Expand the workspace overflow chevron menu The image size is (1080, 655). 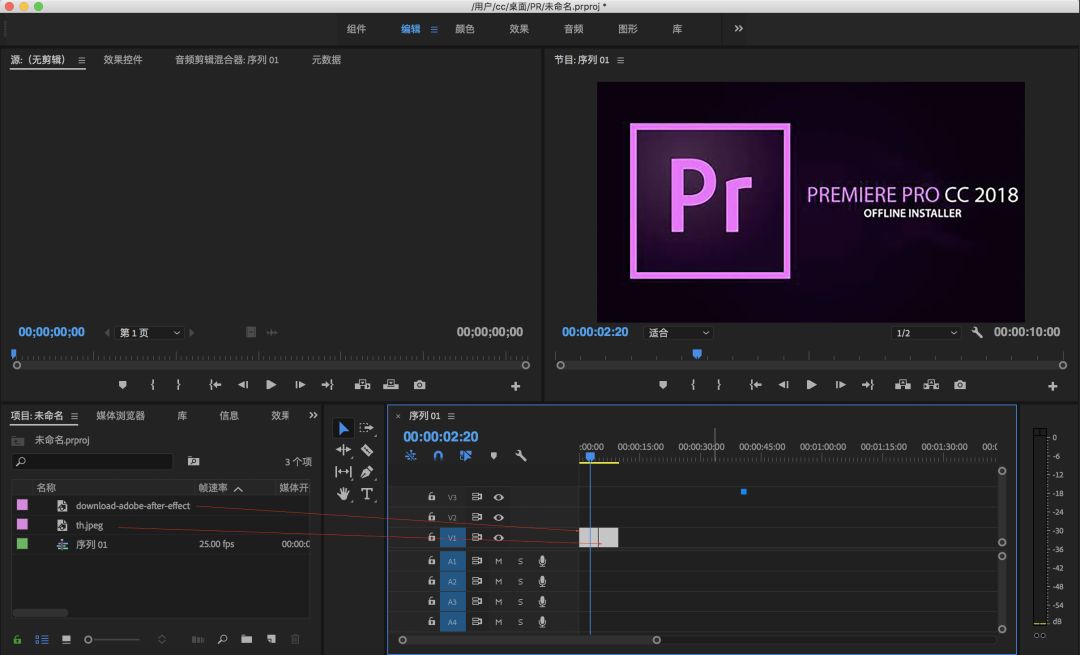tap(738, 29)
